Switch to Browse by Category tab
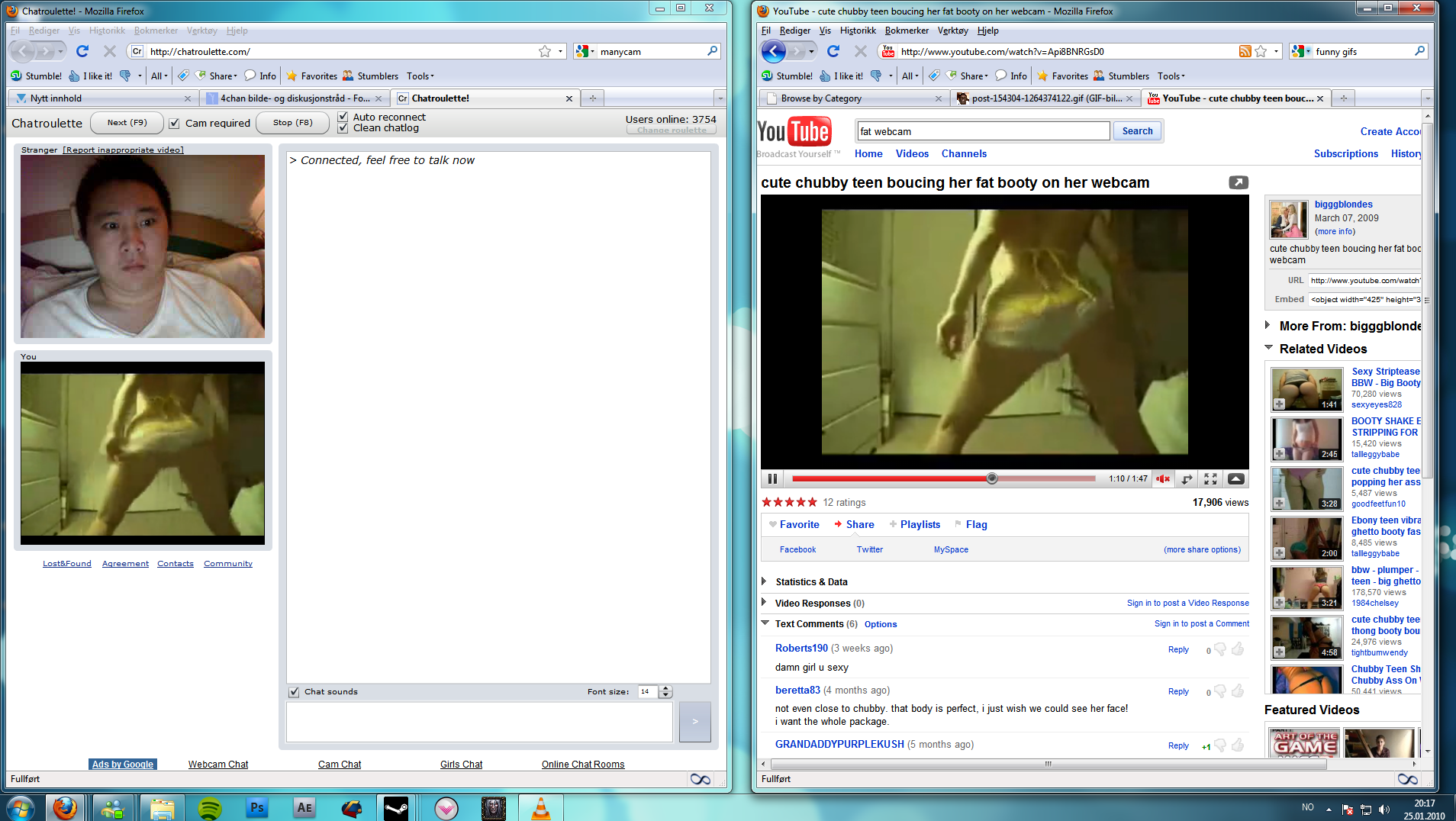This screenshot has width=1456, height=821. click(853, 98)
